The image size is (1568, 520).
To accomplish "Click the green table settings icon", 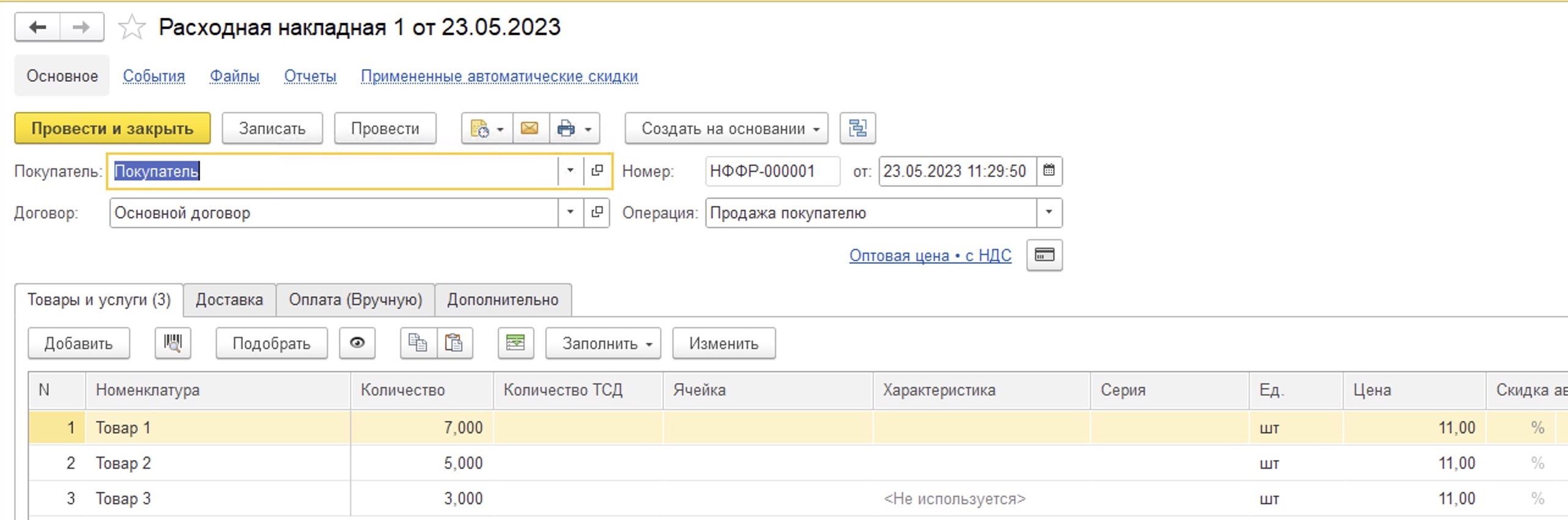I will (516, 343).
